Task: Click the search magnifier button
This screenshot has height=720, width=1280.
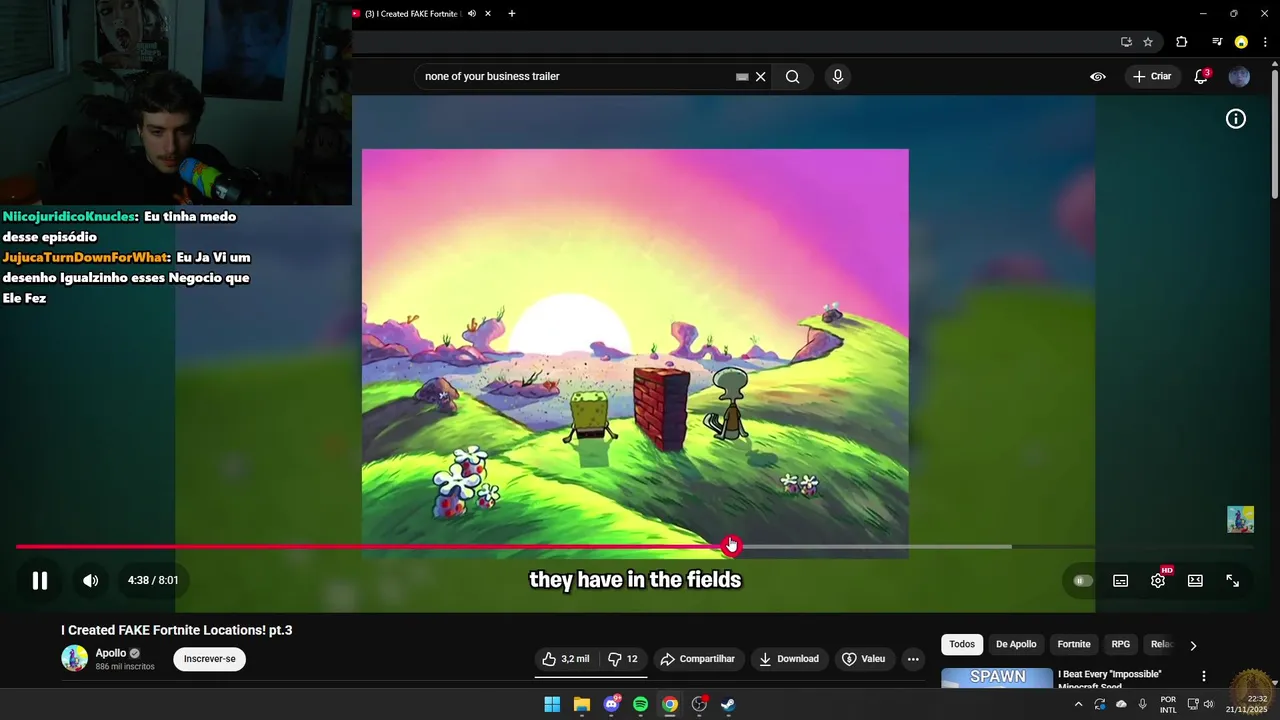Action: click(x=792, y=77)
